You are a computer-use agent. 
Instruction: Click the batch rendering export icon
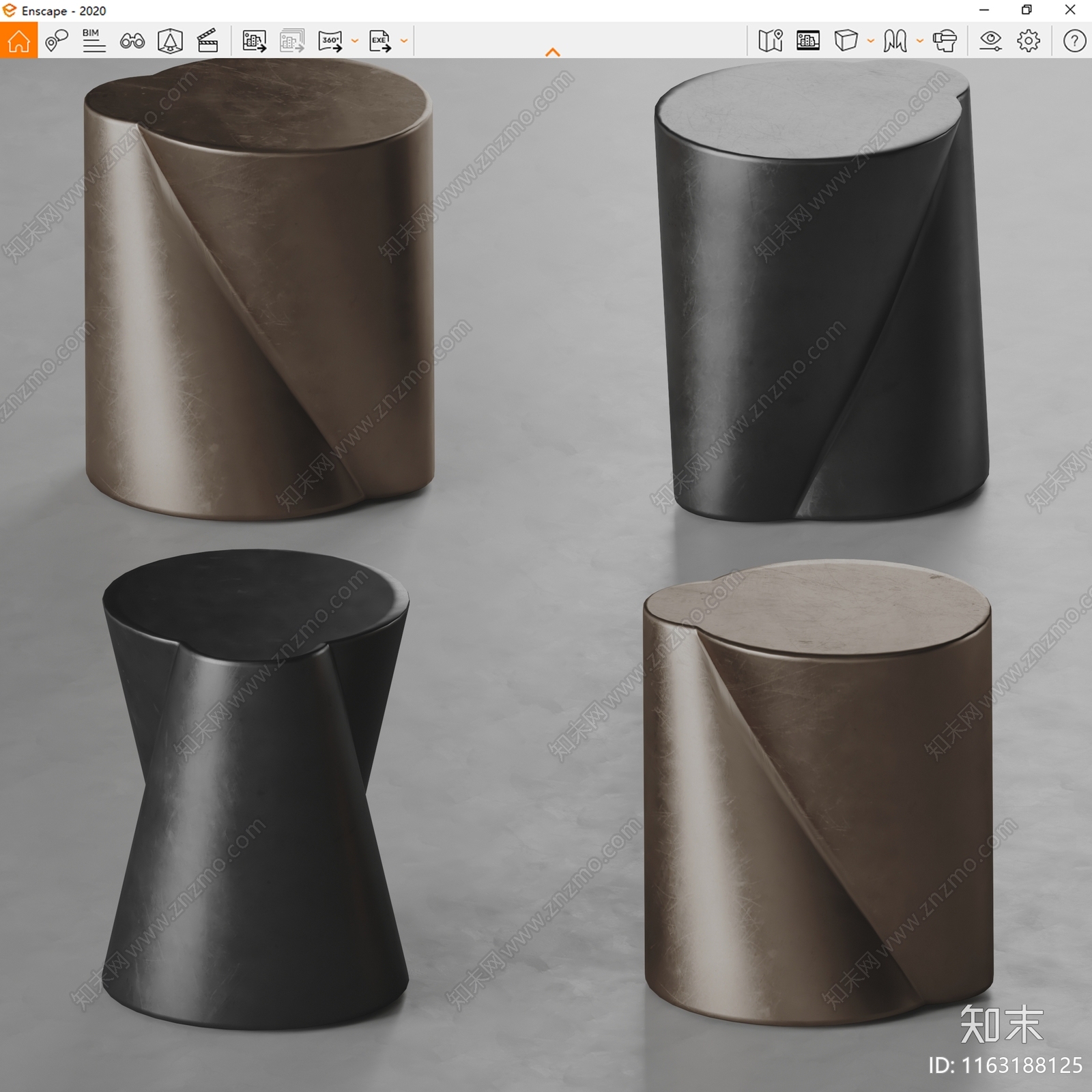click(x=292, y=41)
